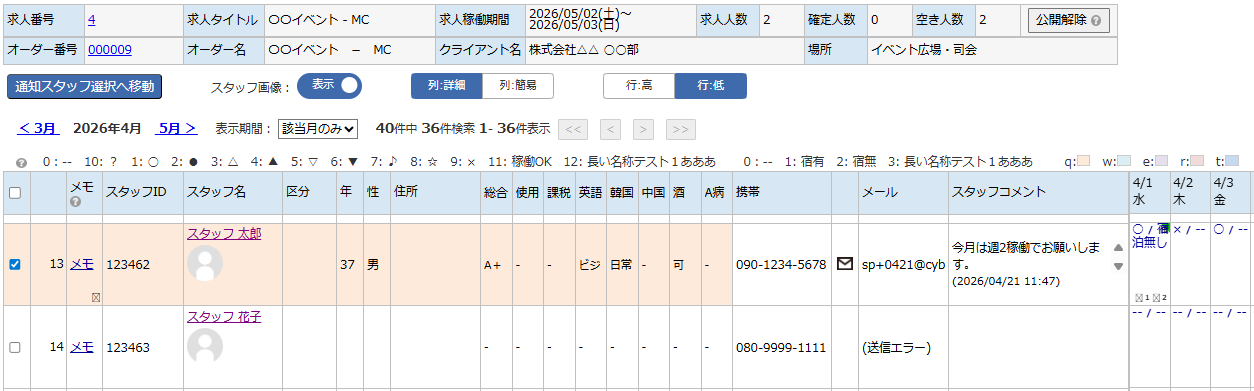Screen dimensions: 1254x391
Task: Click avatar image of スタッフ 太郎
Action: pyautogui.click(x=205, y=263)
